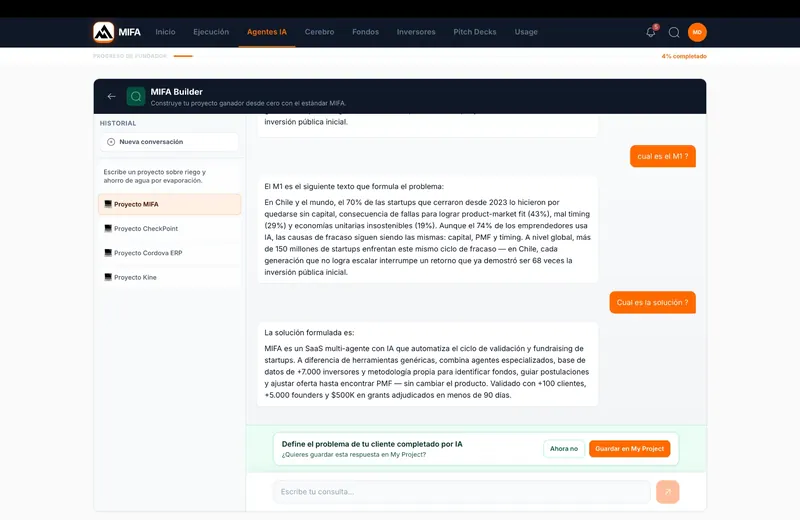Click the 'cual es el M1 ?' message bubble
The width and height of the screenshot is (800, 520).
[x=663, y=156]
